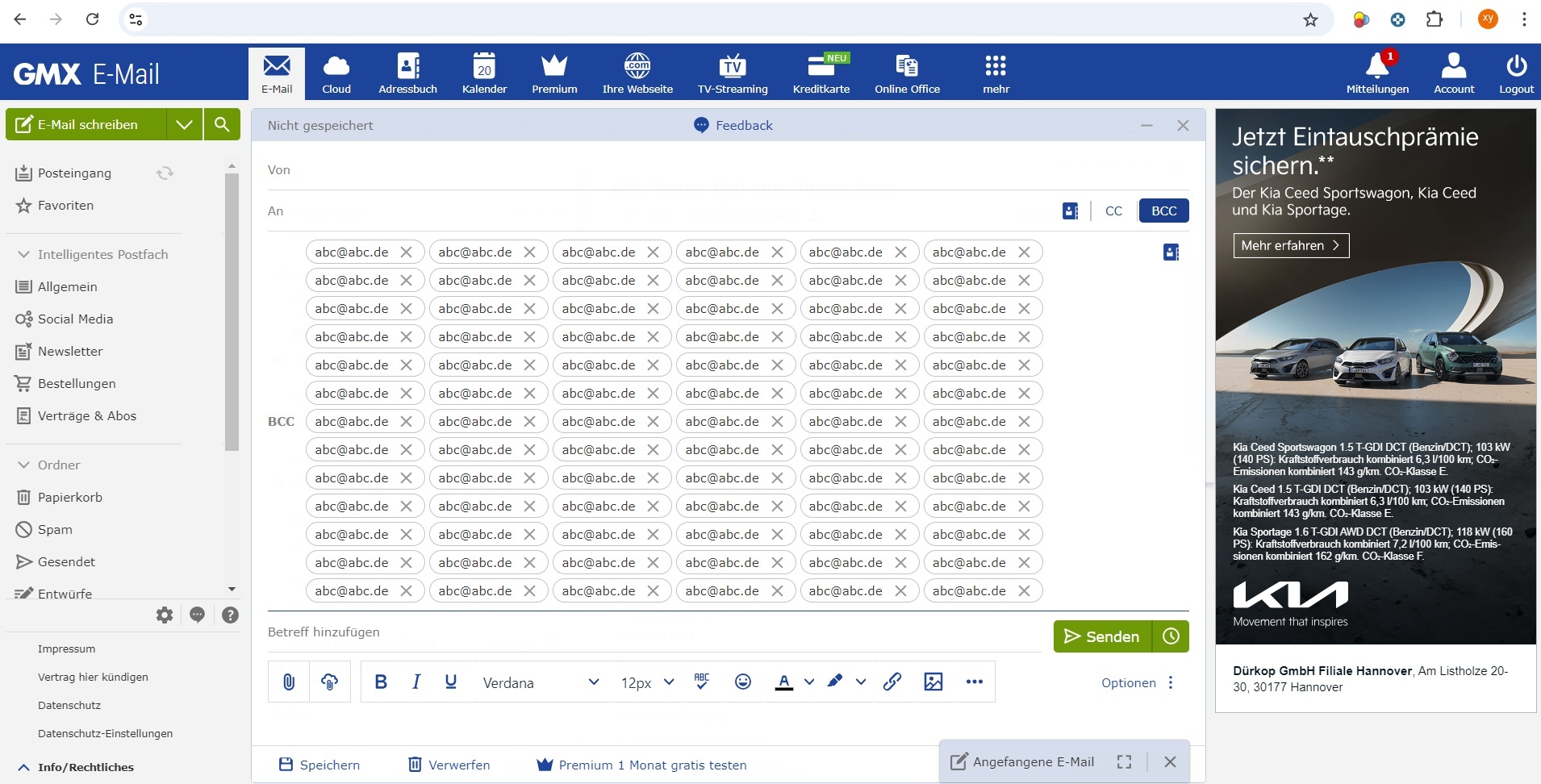Open the Posteingang folder
The image size is (1541, 784).
(74, 173)
